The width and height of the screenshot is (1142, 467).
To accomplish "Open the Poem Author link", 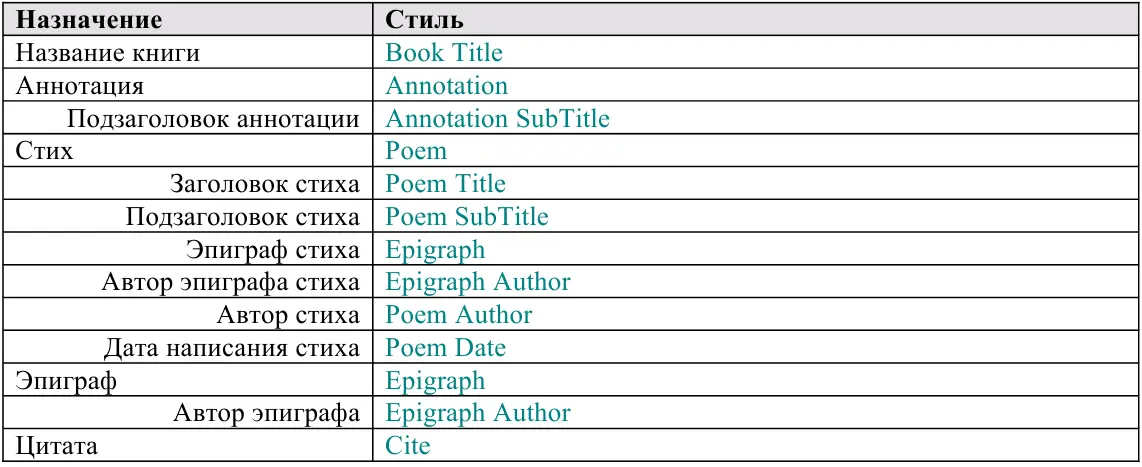I will 459,315.
